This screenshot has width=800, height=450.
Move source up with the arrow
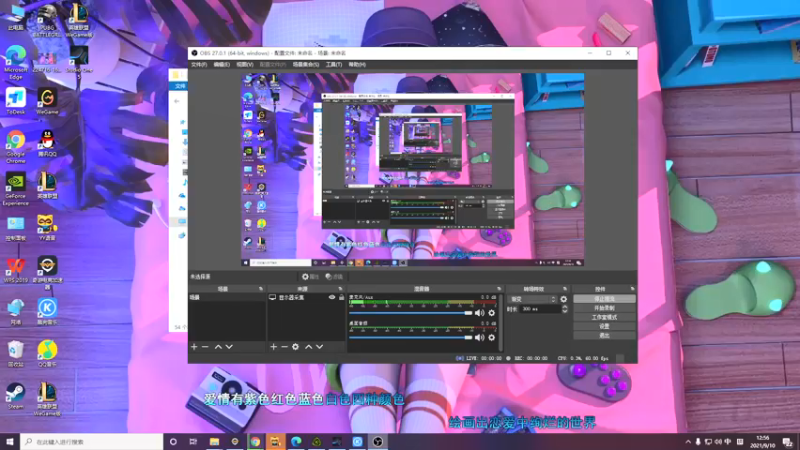coord(309,347)
